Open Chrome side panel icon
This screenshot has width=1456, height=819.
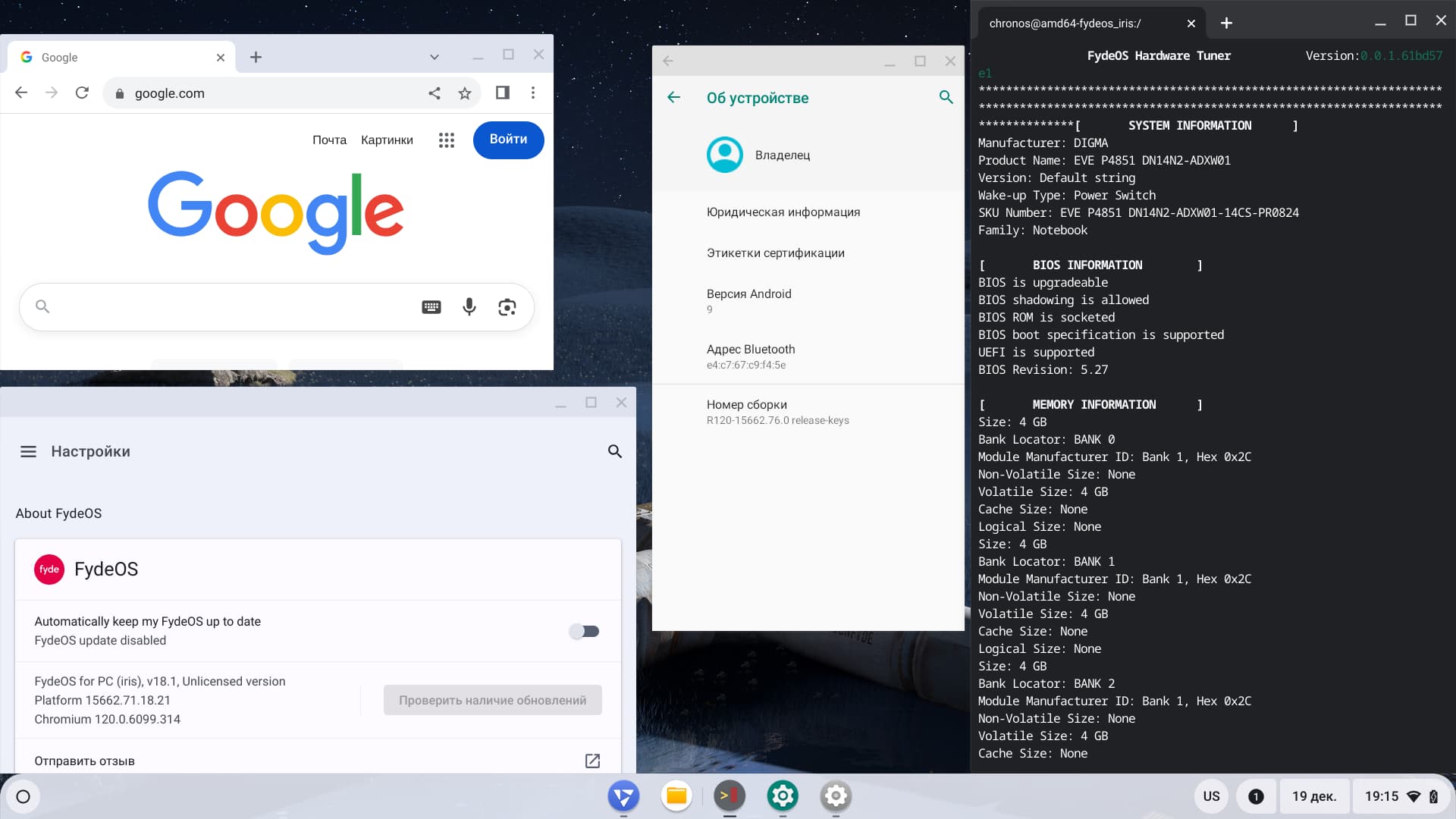(502, 93)
